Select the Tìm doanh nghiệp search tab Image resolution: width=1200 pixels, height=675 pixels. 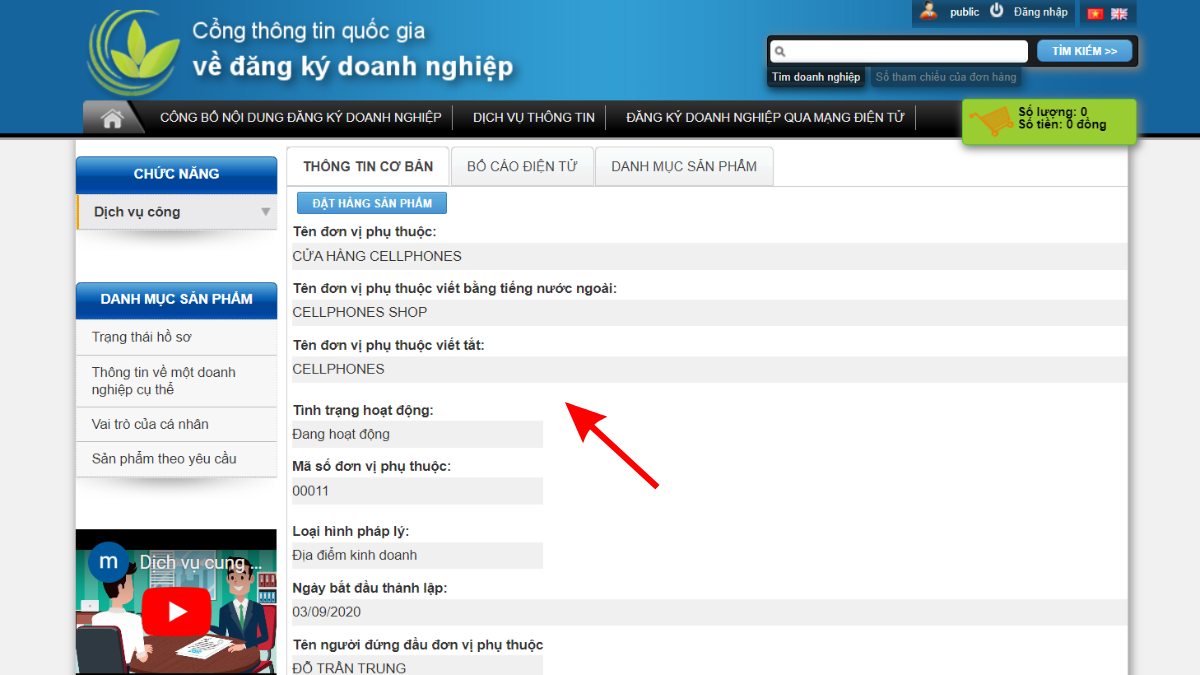point(816,77)
